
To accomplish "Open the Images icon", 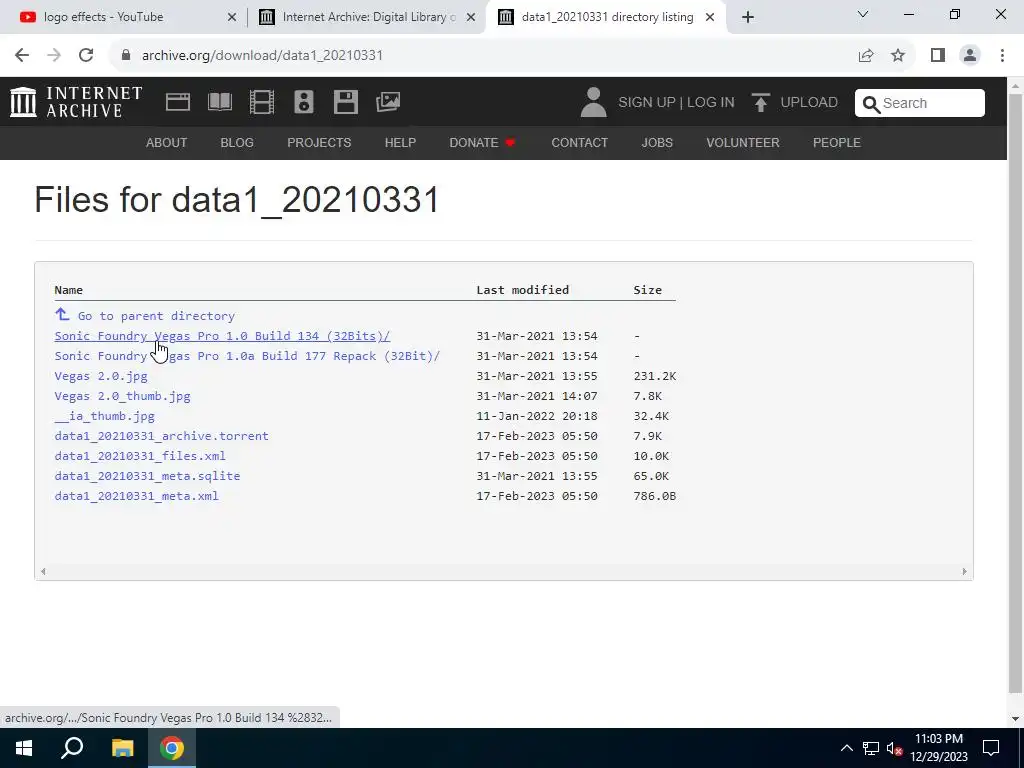I will click(388, 102).
